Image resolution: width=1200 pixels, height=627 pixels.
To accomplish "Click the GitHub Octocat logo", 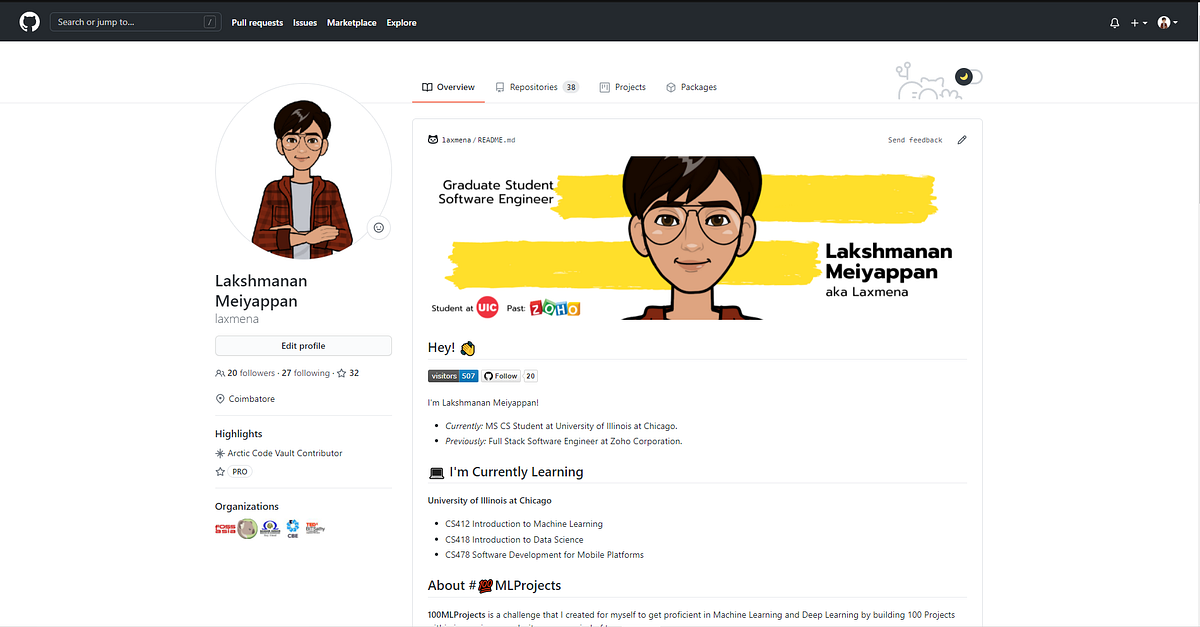I will (x=29, y=21).
